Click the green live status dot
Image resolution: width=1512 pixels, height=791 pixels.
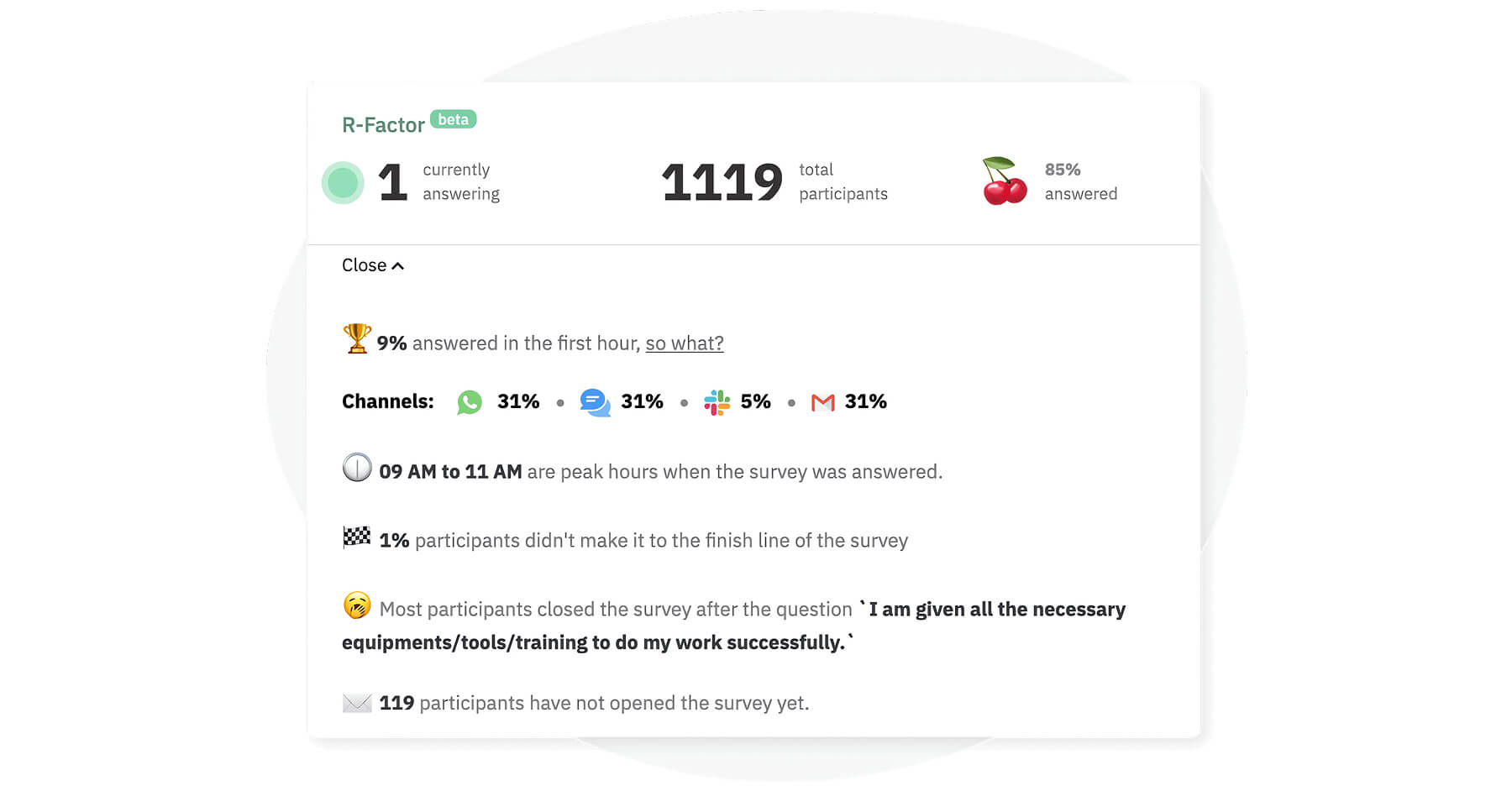click(343, 182)
